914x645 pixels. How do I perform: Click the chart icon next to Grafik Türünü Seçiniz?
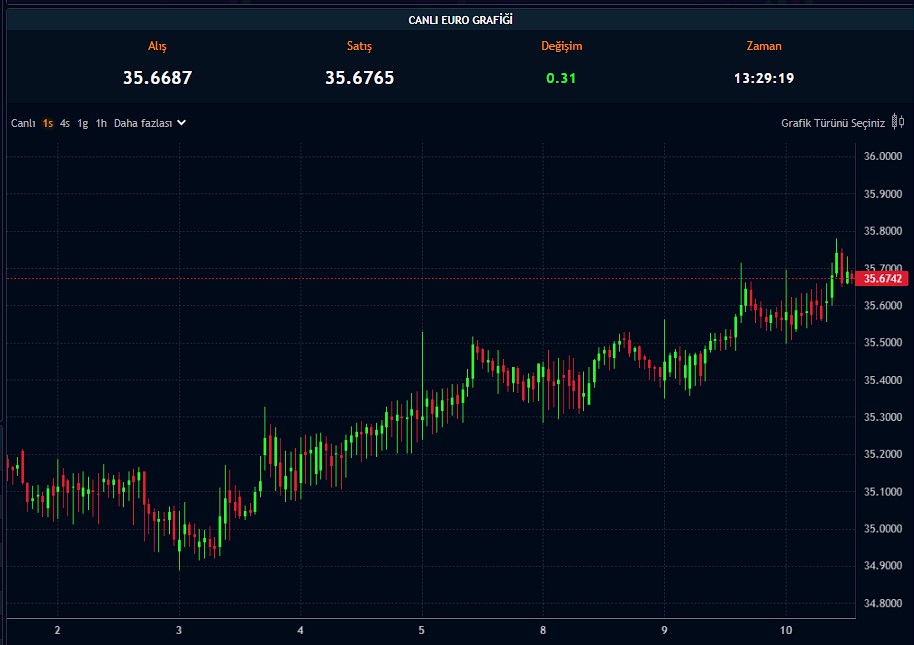click(x=900, y=123)
